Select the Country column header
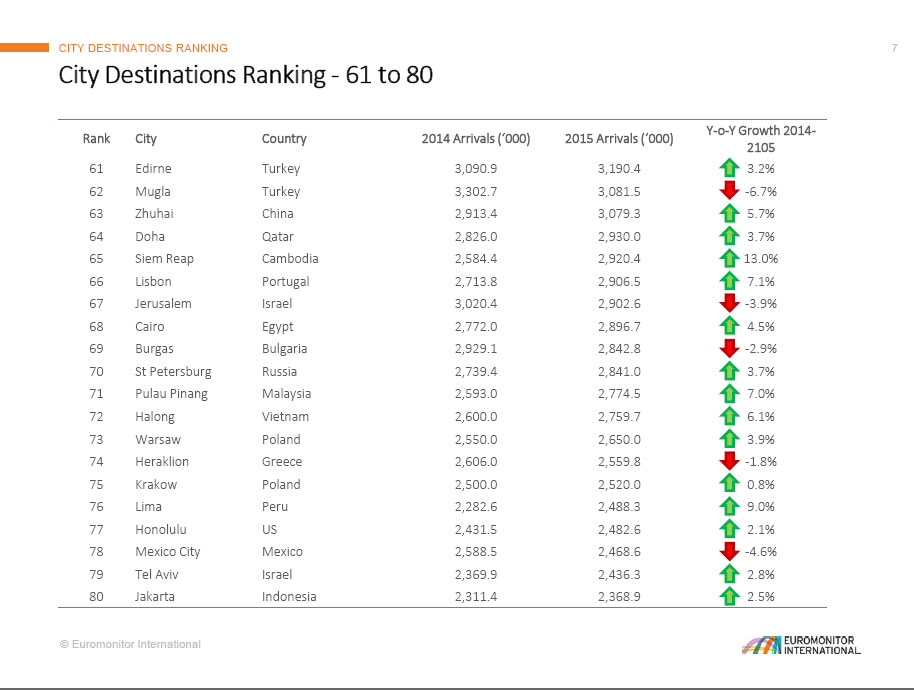 pyautogui.click(x=284, y=139)
